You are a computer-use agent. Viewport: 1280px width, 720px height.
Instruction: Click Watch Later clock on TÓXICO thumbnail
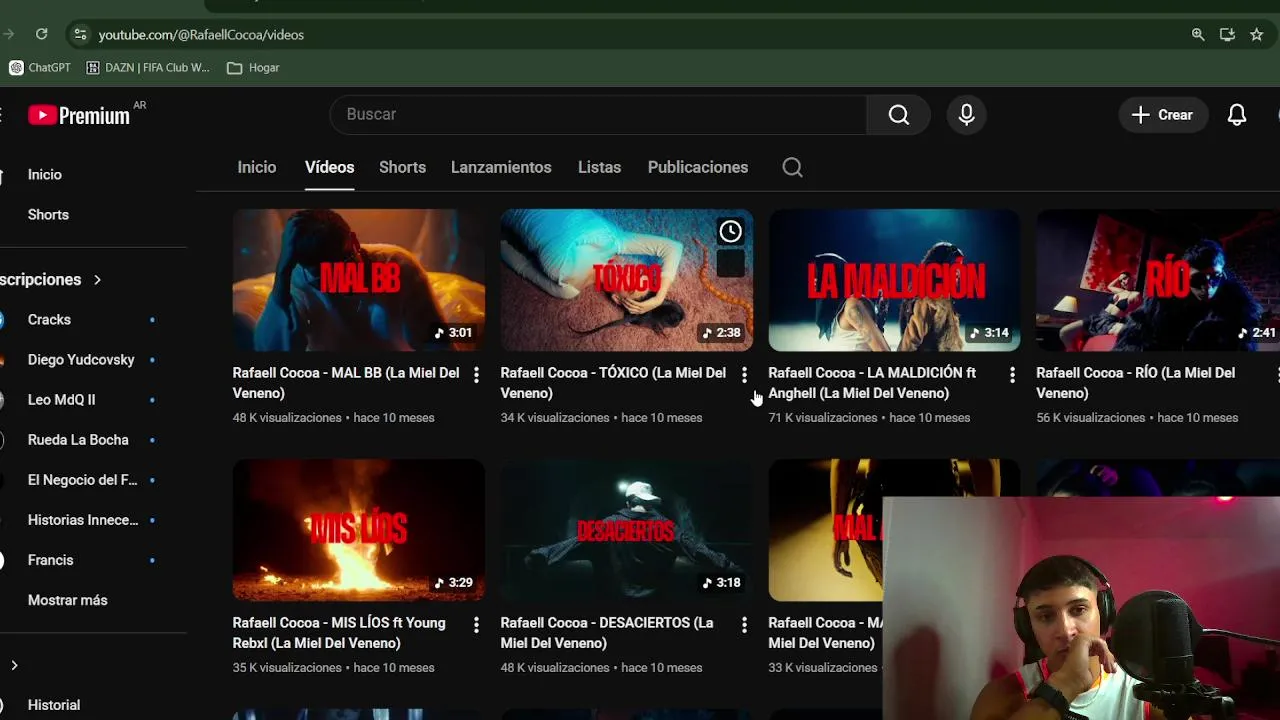pyautogui.click(x=731, y=232)
